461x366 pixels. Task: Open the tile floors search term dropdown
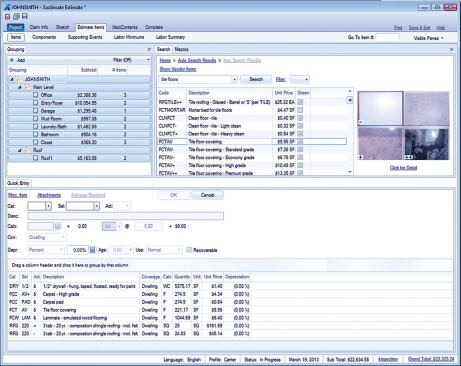234,79
